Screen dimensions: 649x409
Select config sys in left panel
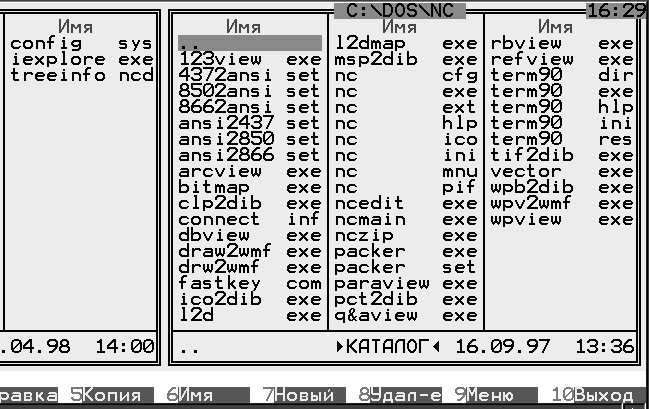click(82, 43)
